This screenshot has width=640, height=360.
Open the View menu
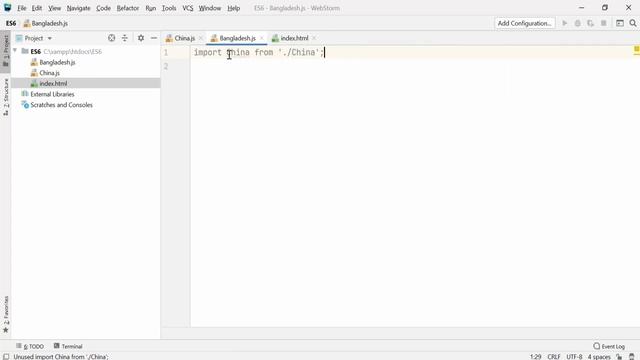pos(54,8)
